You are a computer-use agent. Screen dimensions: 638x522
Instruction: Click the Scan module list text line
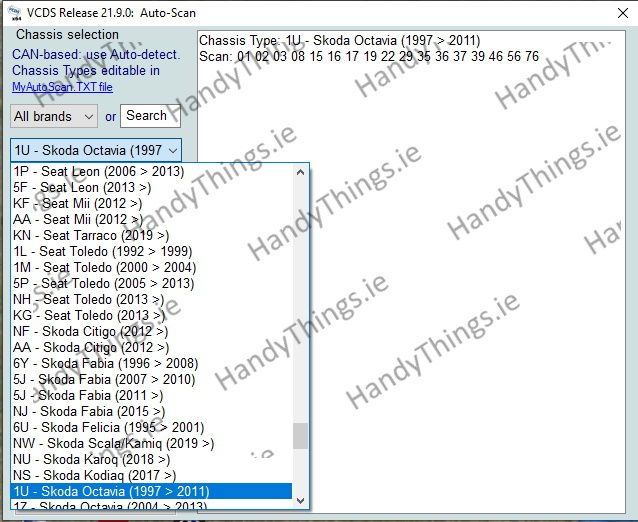[x=369, y=56]
